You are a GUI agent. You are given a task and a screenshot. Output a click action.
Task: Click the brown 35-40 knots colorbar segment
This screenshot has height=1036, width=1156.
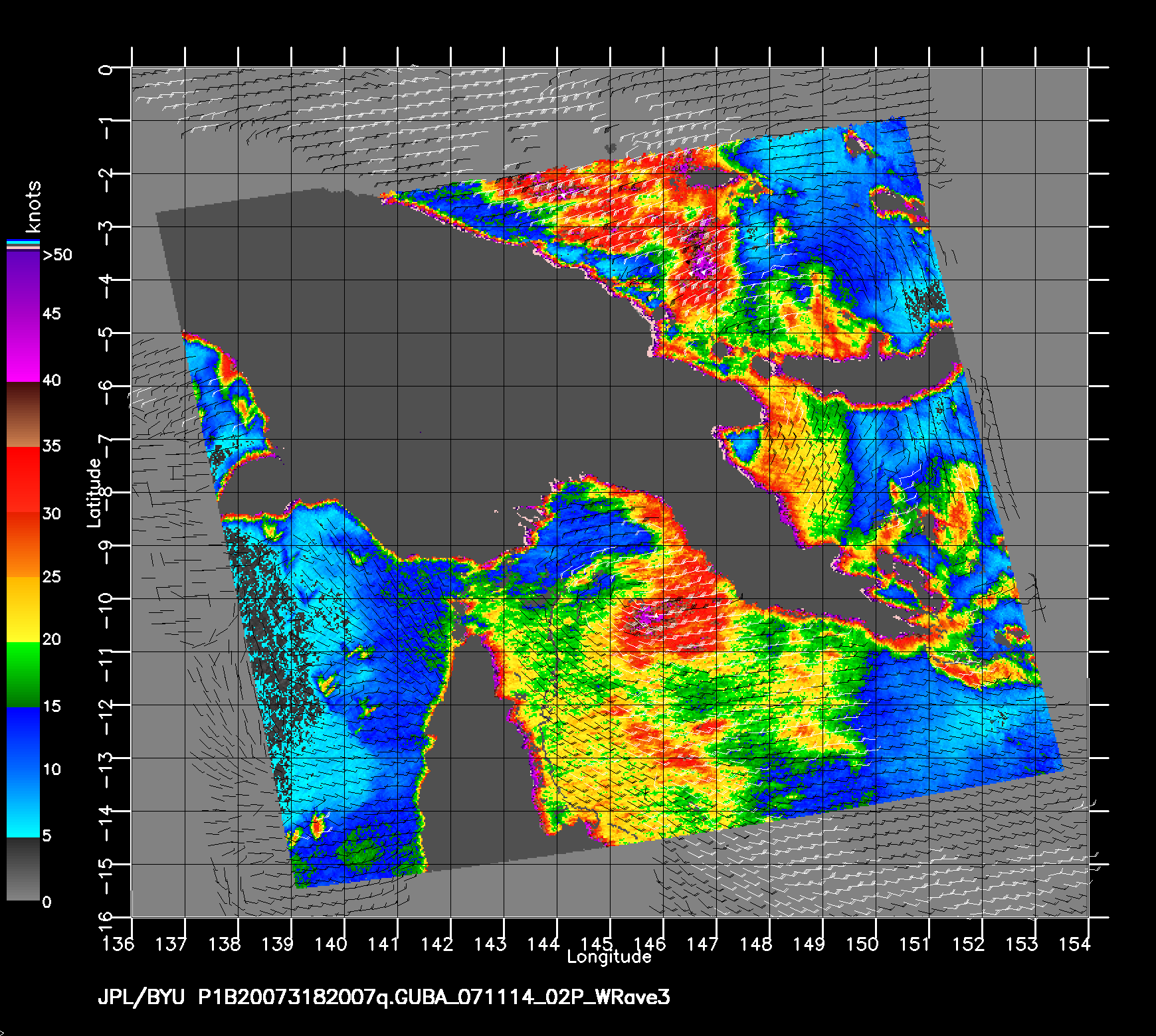tap(23, 414)
